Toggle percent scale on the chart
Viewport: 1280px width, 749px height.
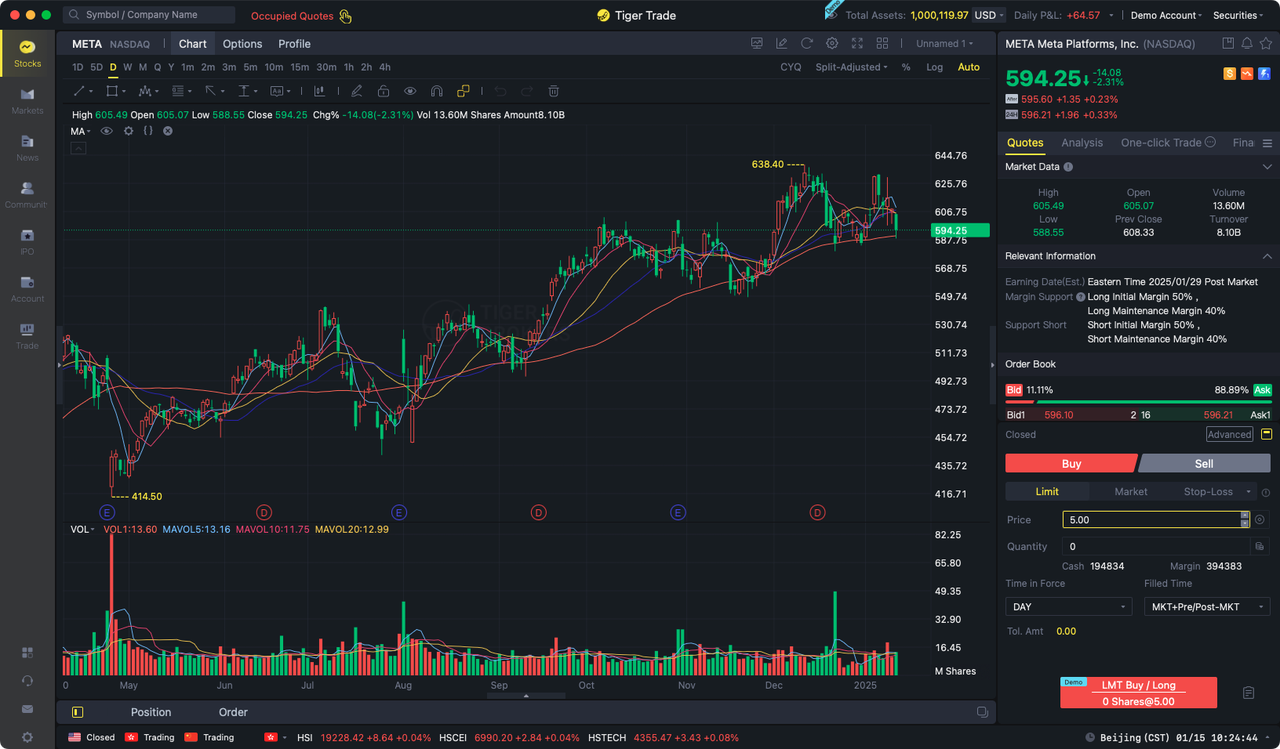(x=906, y=67)
